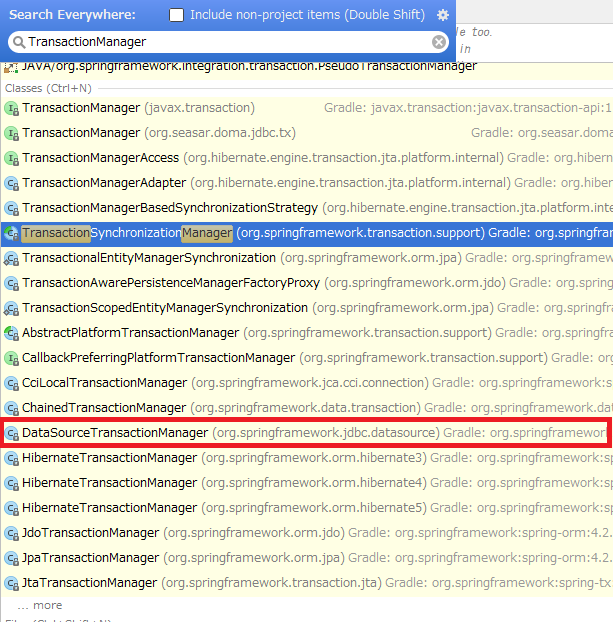Click class icon of CciLocalTransactionManager

tap(12, 383)
